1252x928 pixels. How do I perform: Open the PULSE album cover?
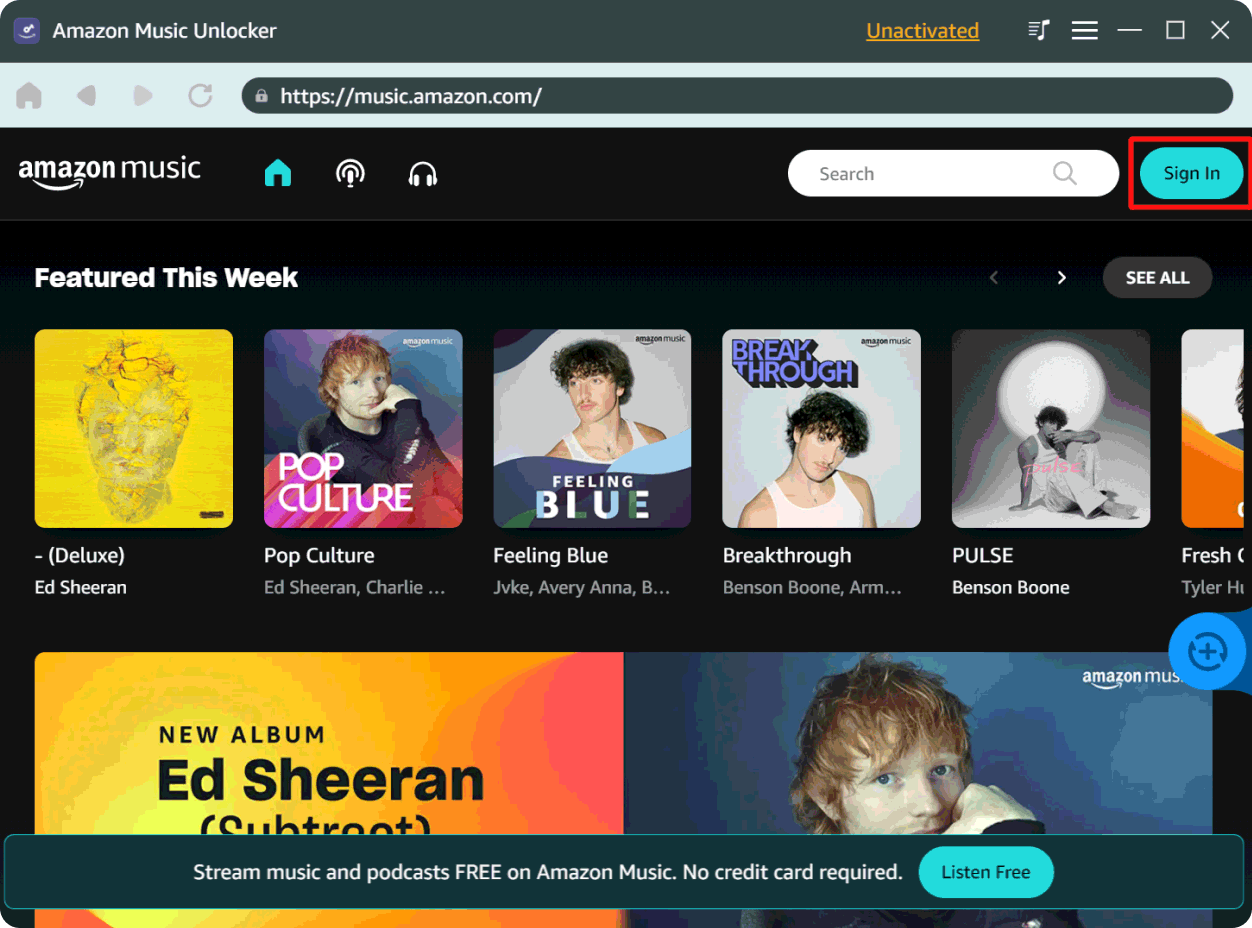(1051, 429)
